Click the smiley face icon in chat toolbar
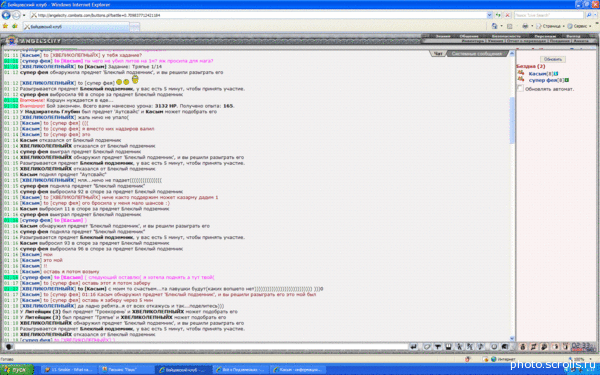The width and height of the screenshot is (600, 375). (494, 347)
